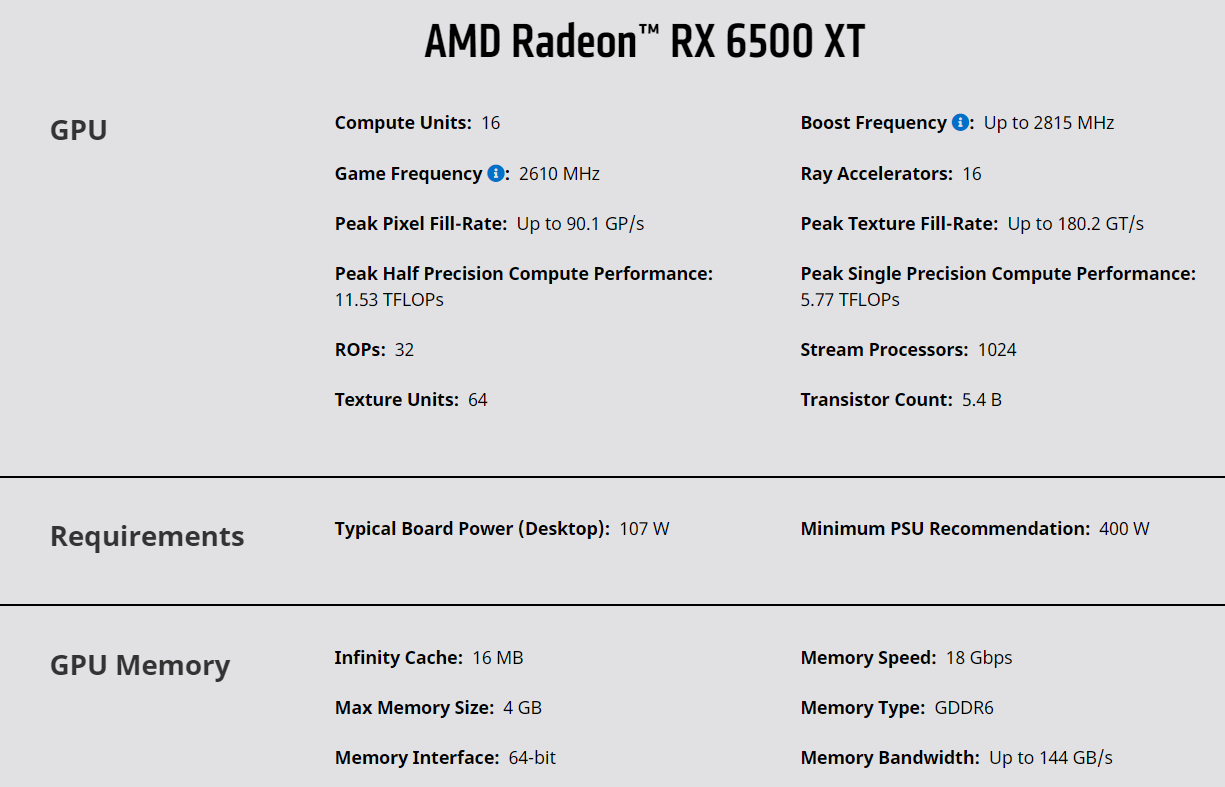Click the Transistor Count label
Screen dimensions: 1225x787
click(877, 399)
